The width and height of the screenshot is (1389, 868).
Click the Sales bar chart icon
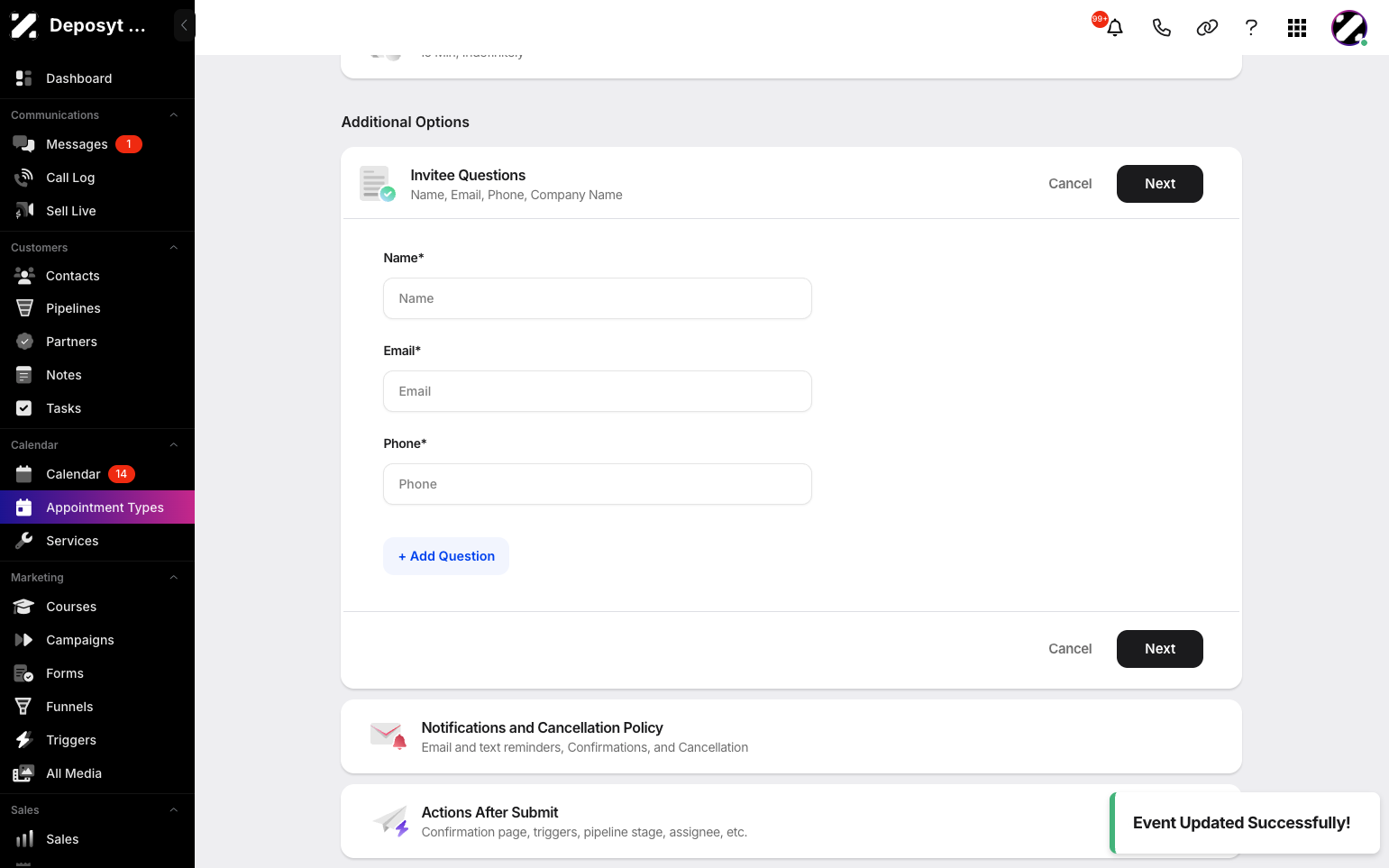pos(24,839)
